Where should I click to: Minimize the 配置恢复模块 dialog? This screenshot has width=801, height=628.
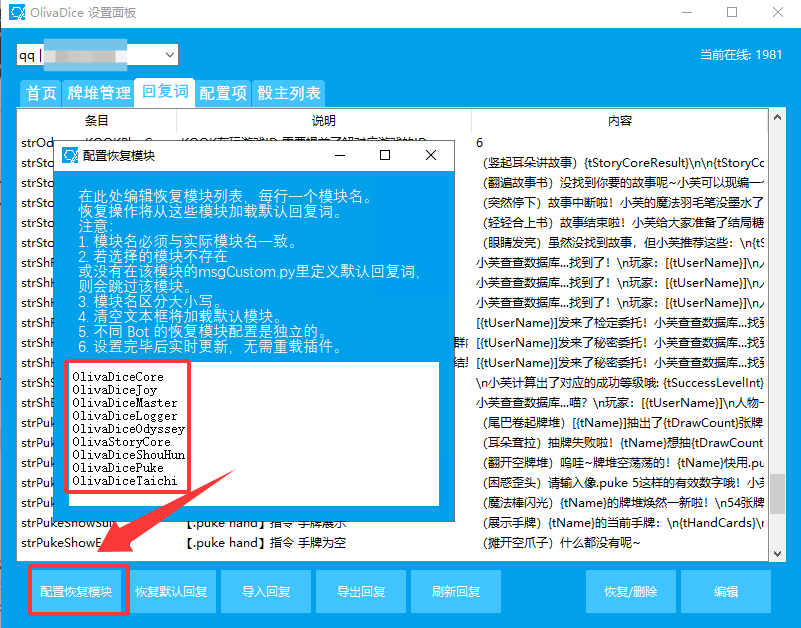tap(339, 156)
